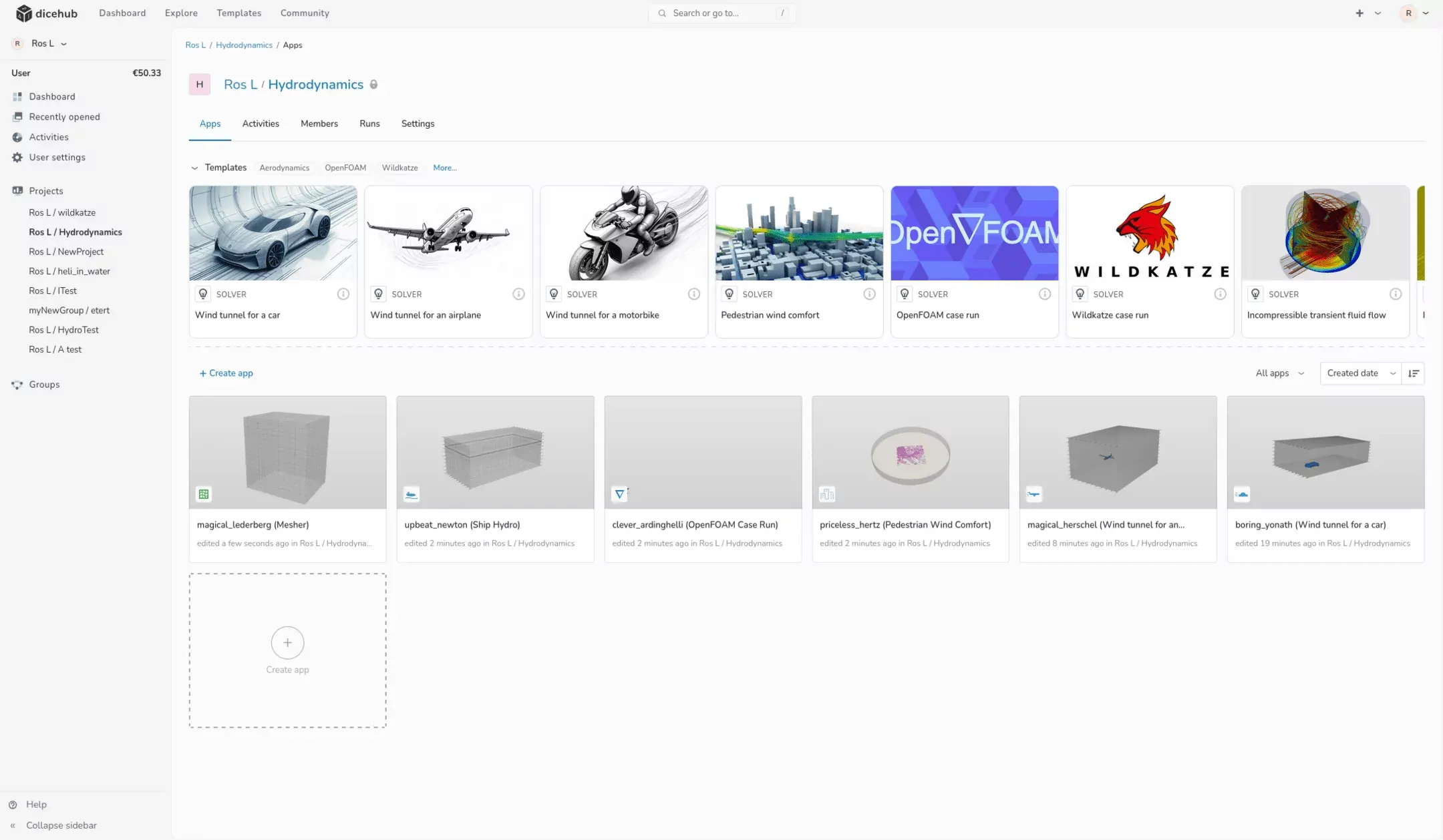Open the Members tab
The image size is (1443, 840).
pyautogui.click(x=319, y=124)
